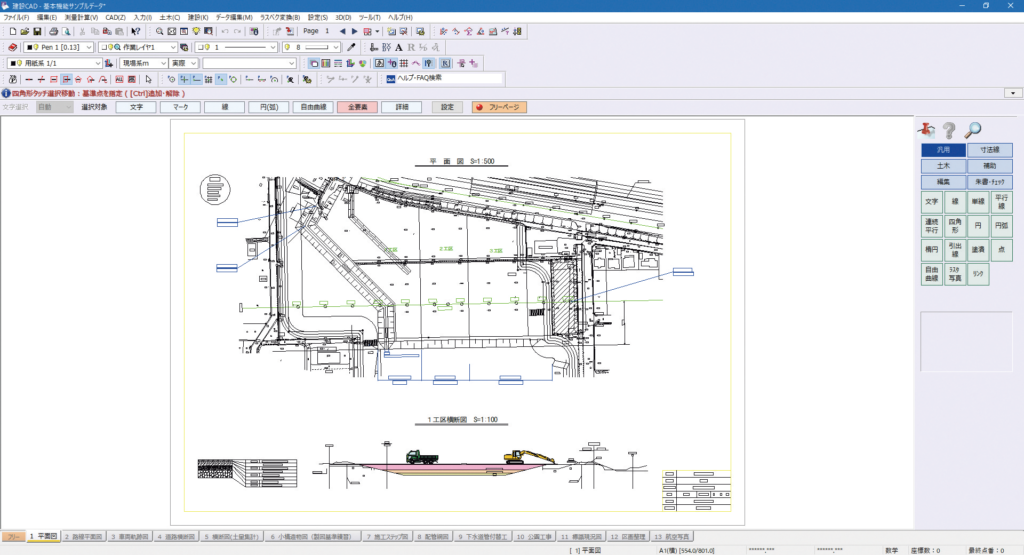Click the 塗潰 fill button

pyautogui.click(x=978, y=249)
